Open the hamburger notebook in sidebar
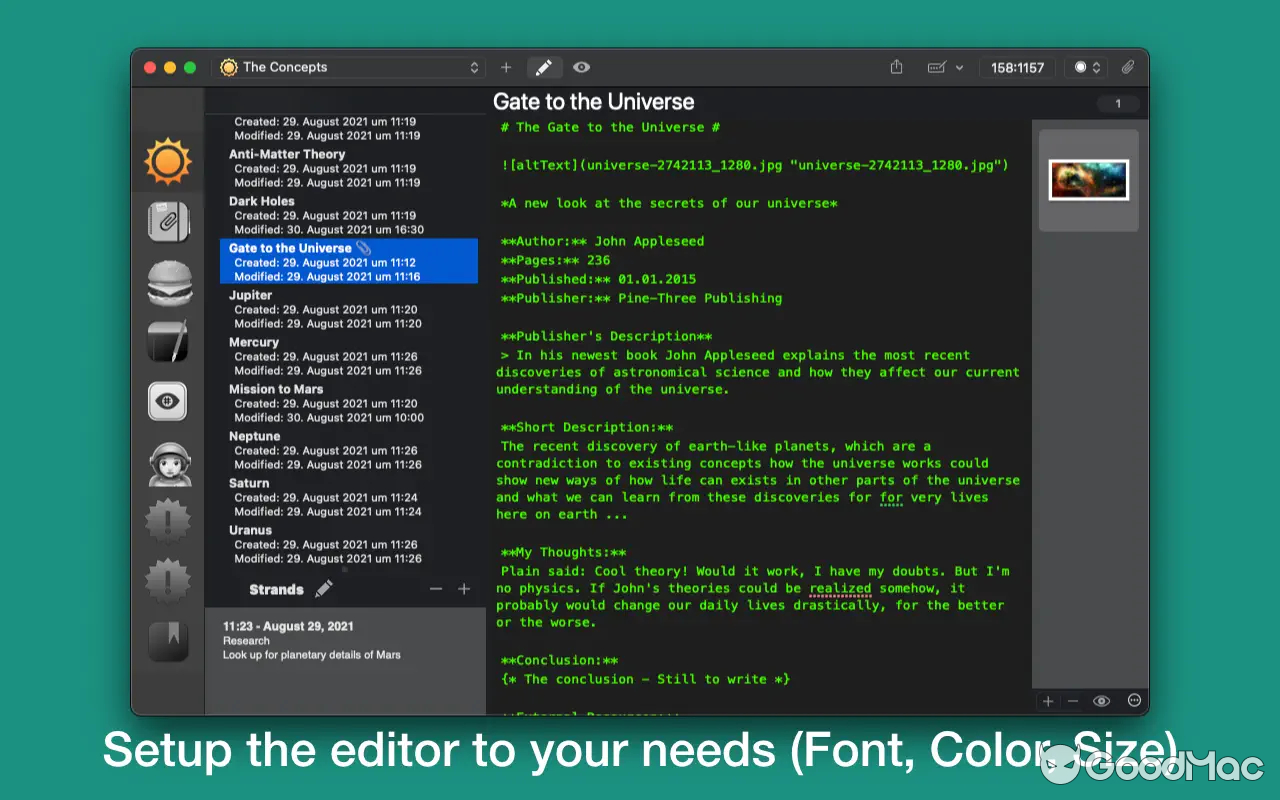The image size is (1280, 800). coord(167,283)
